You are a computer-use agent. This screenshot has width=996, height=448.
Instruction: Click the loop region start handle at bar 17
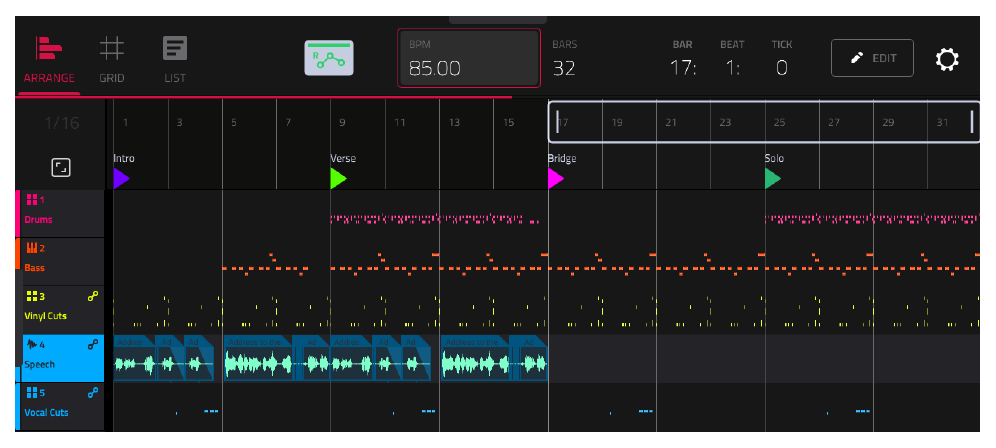point(558,122)
